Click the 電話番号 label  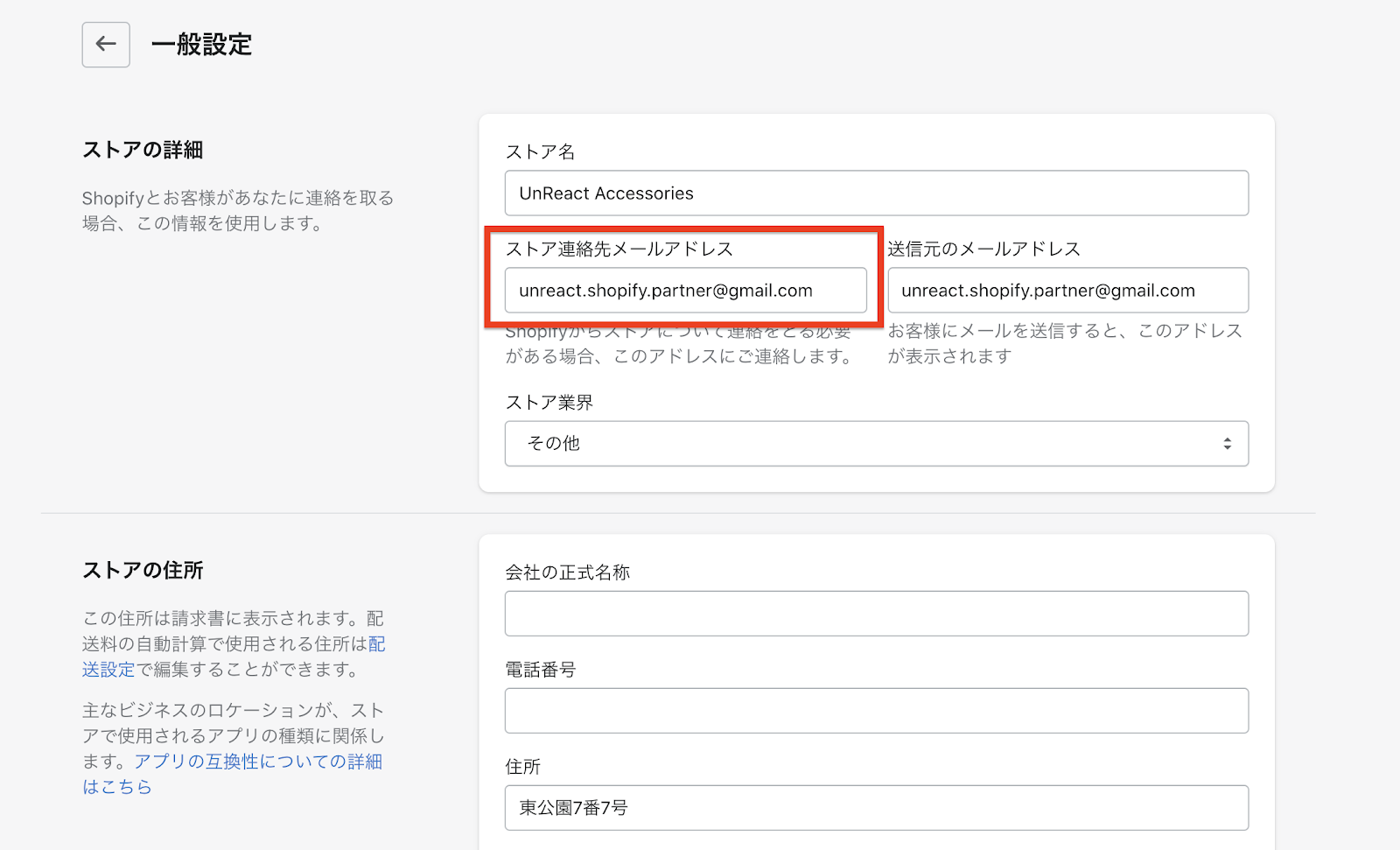[x=540, y=670]
